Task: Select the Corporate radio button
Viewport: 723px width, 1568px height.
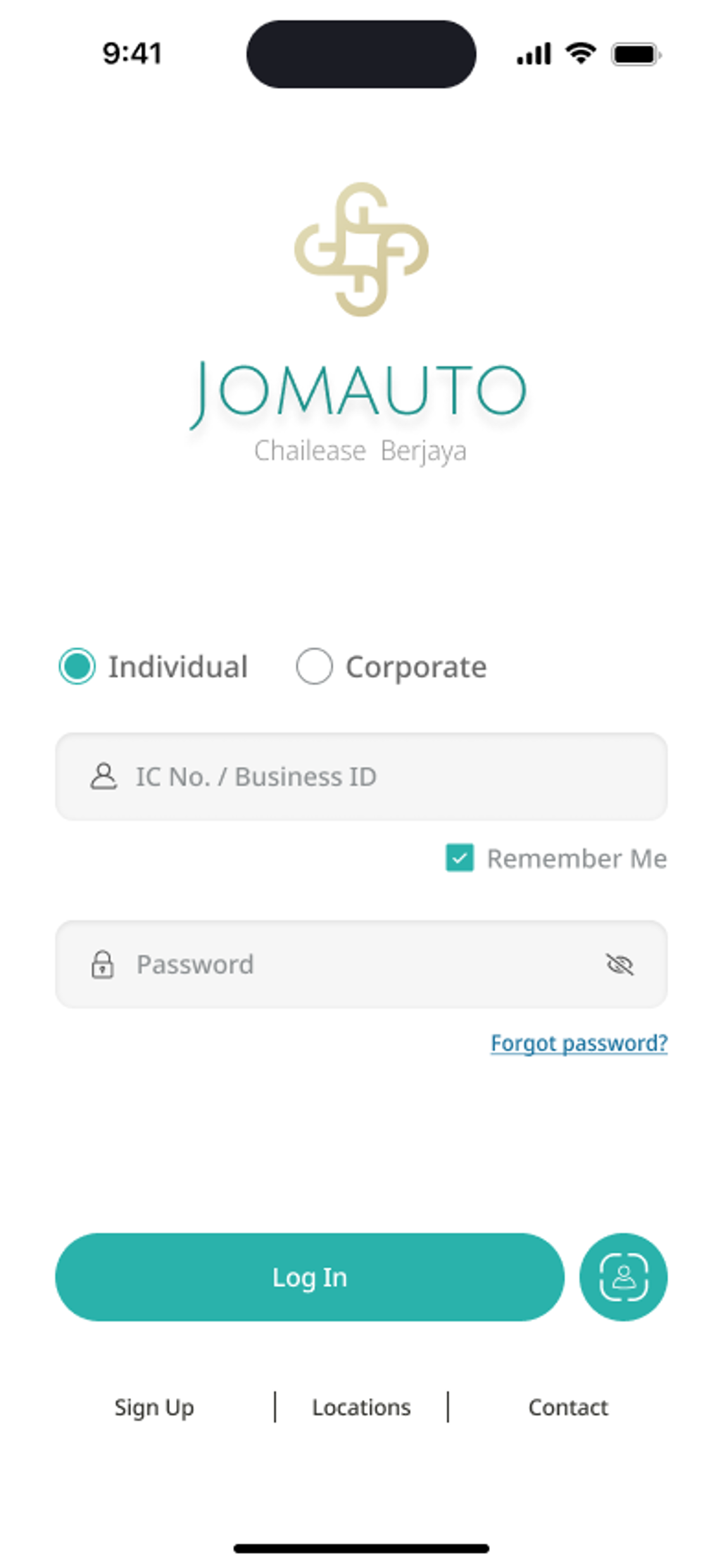Action: tap(314, 666)
